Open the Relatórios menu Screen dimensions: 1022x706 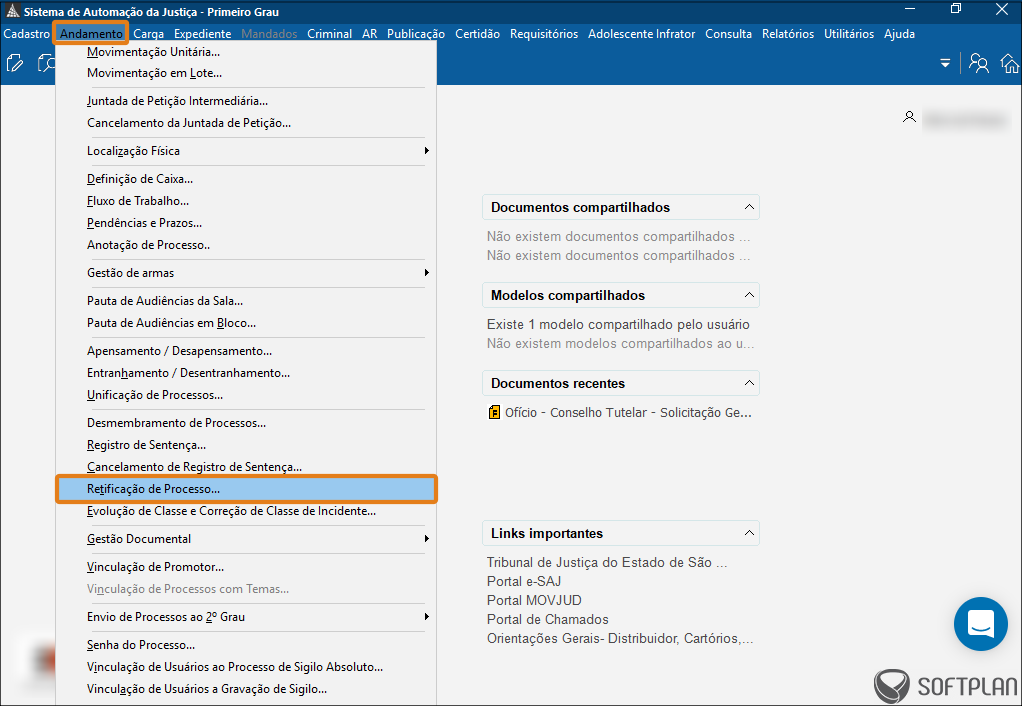(x=787, y=34)
